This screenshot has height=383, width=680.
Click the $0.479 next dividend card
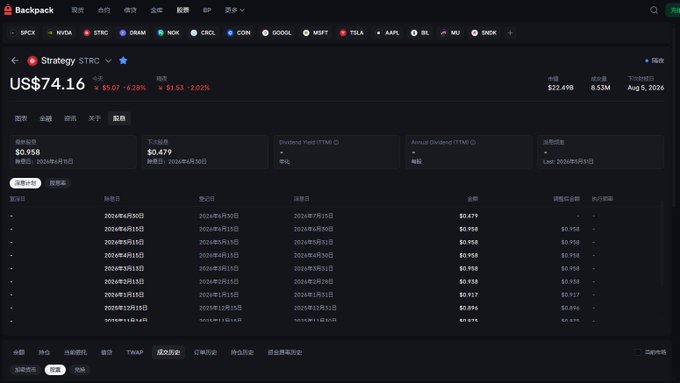pos(205,152)
